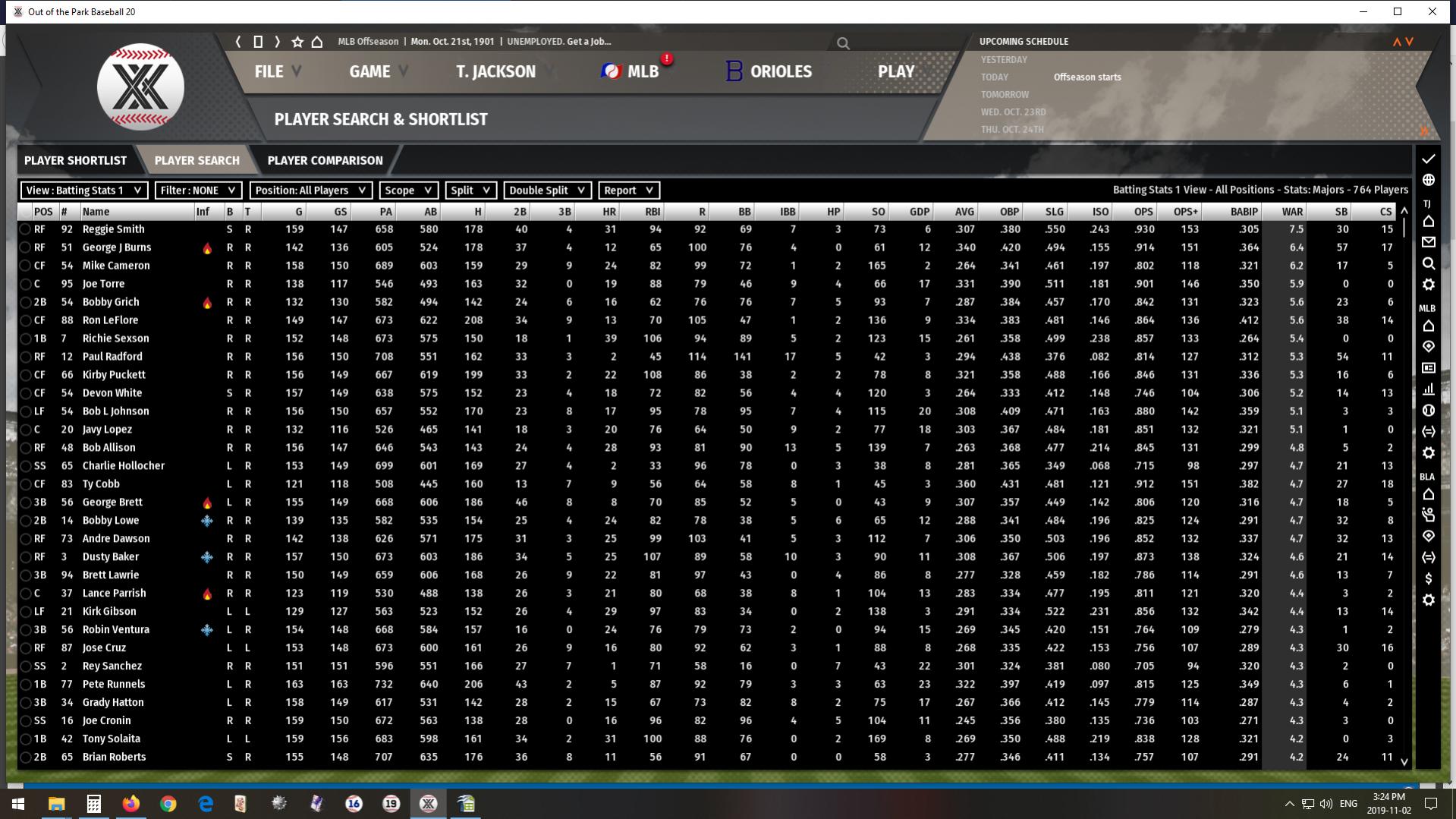The height and width of the screenshot is (819, 1456).
Task: Open the View: Batting Stats 1 dropdown
Action: pos(83,191)
